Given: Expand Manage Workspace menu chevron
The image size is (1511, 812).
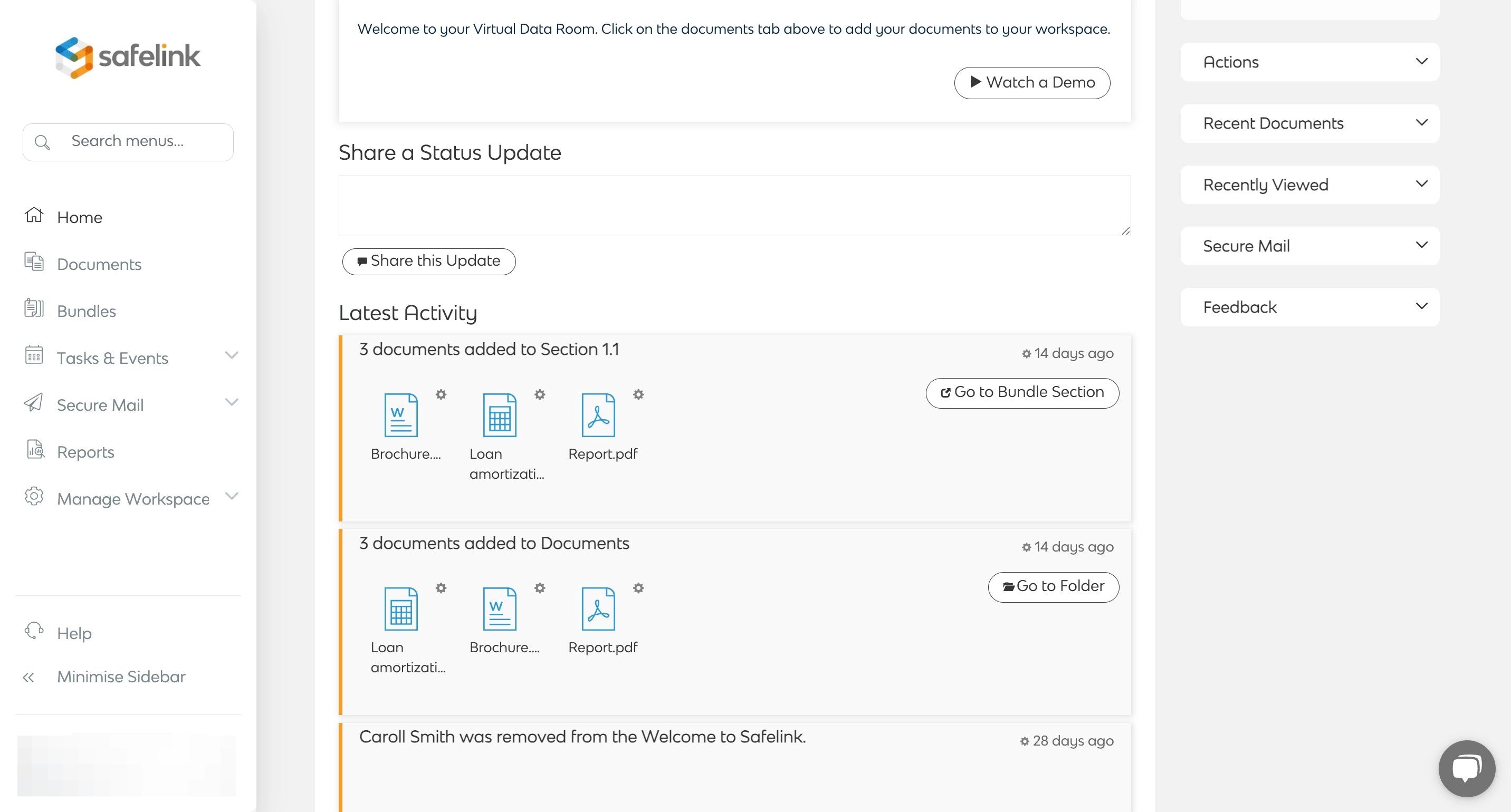Looking at the screenshot, I should [232, 496].
